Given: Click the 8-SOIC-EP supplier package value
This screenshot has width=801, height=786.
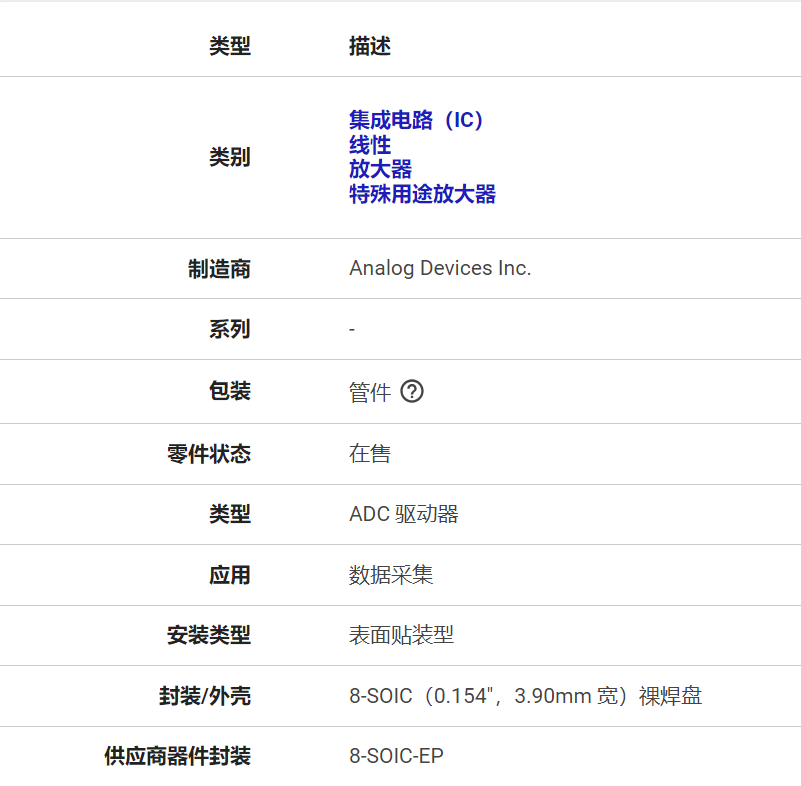Looking at the screenshot, I should (x=396, y=756).
